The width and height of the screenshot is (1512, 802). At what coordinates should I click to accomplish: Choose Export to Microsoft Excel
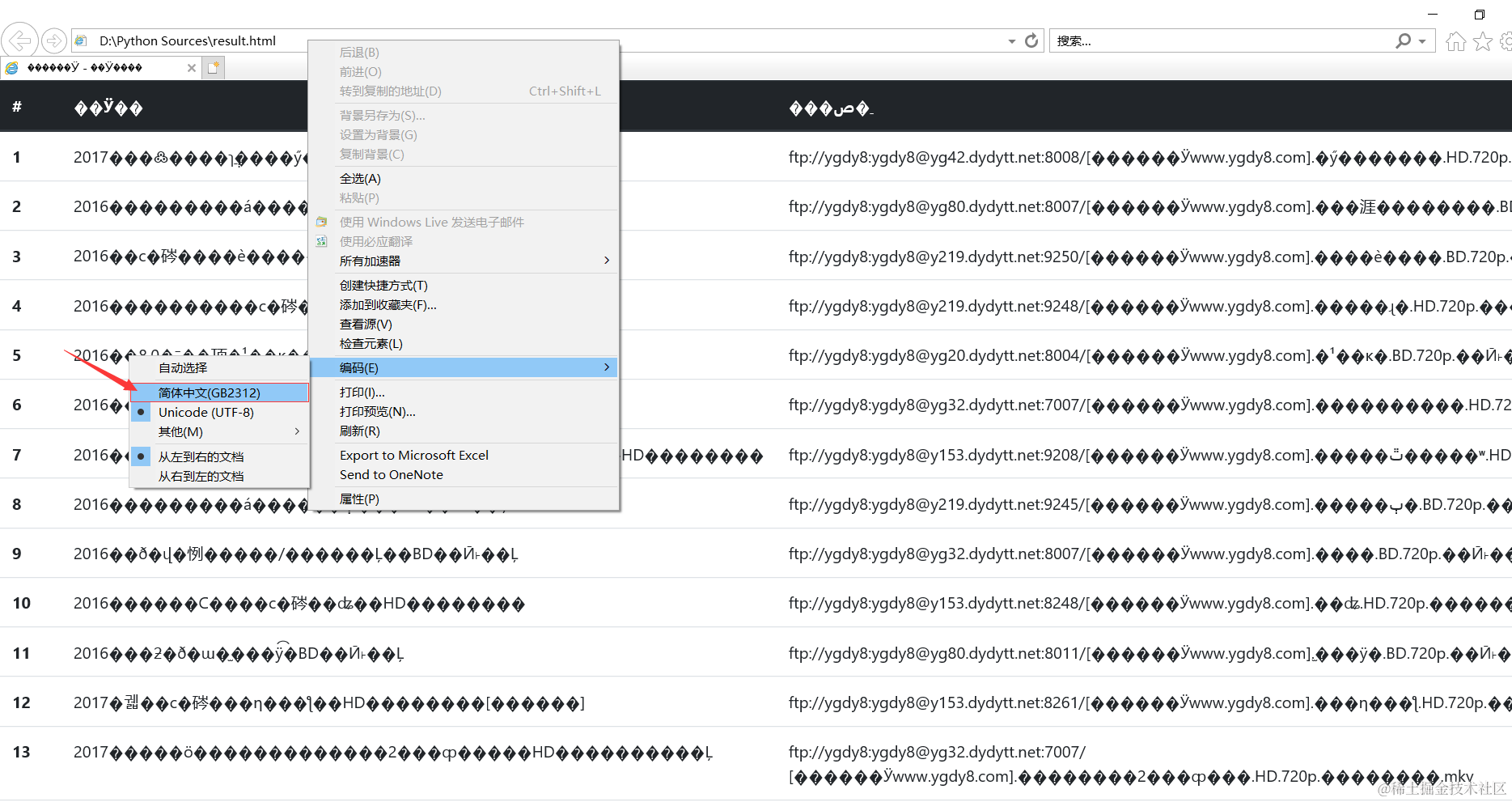click(x=464, y=455)
